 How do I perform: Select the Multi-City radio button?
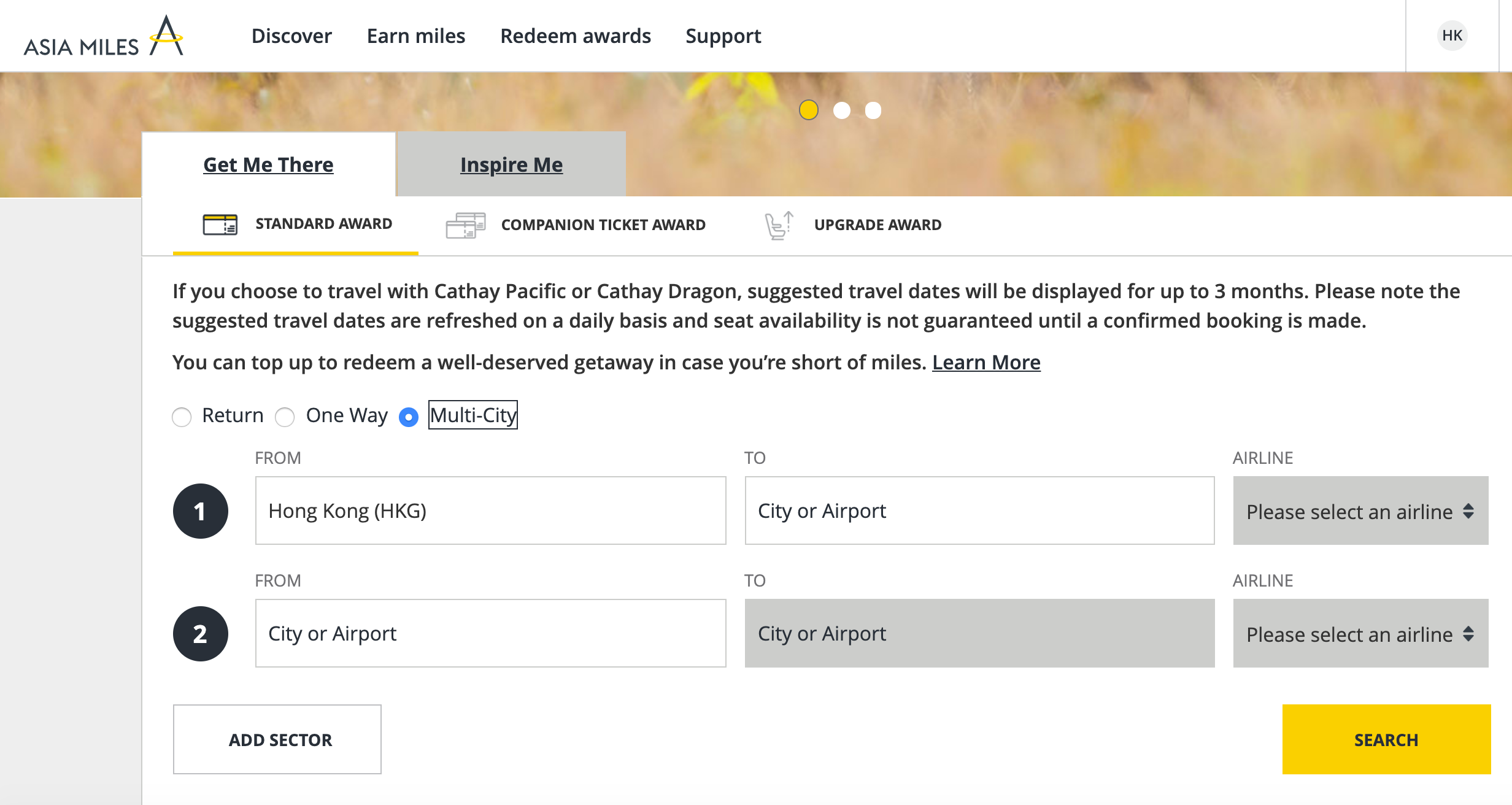409,417
